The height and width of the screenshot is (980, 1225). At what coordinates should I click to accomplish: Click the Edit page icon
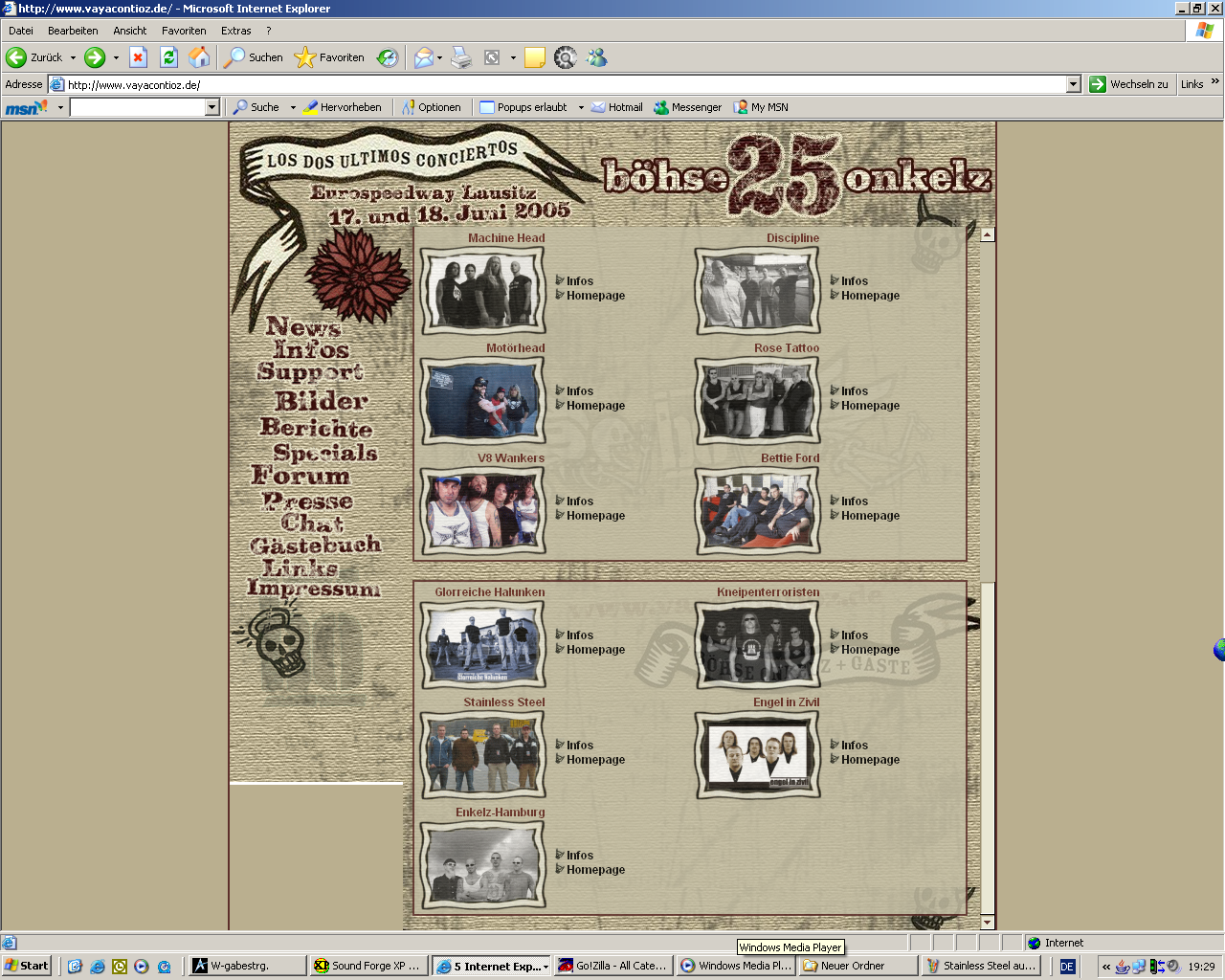point(492,57)
